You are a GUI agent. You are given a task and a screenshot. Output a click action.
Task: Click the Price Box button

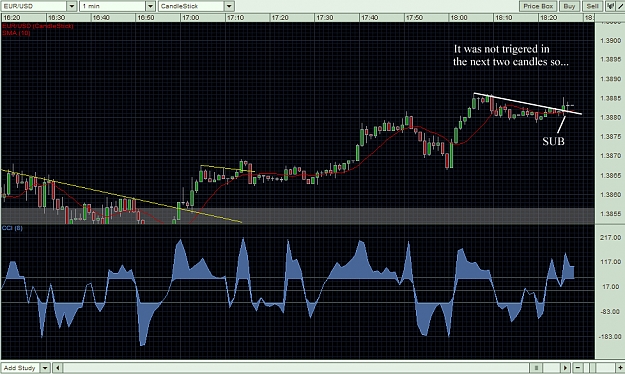pos(538,6)
